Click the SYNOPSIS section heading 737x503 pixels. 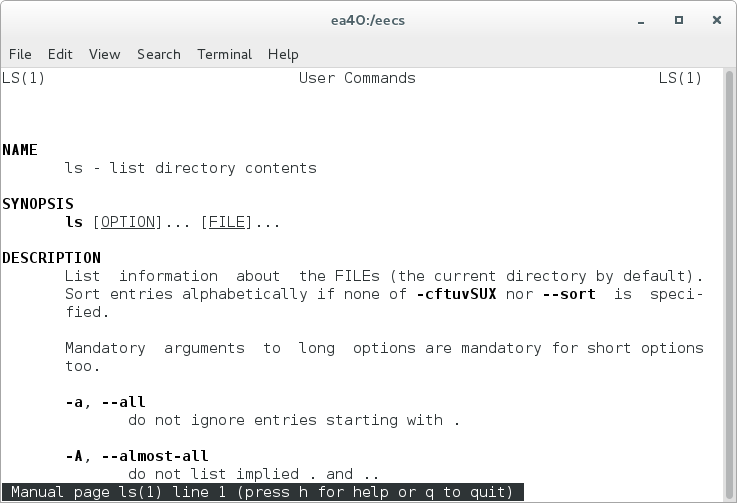pyautogui.click(x=38, y=204)
